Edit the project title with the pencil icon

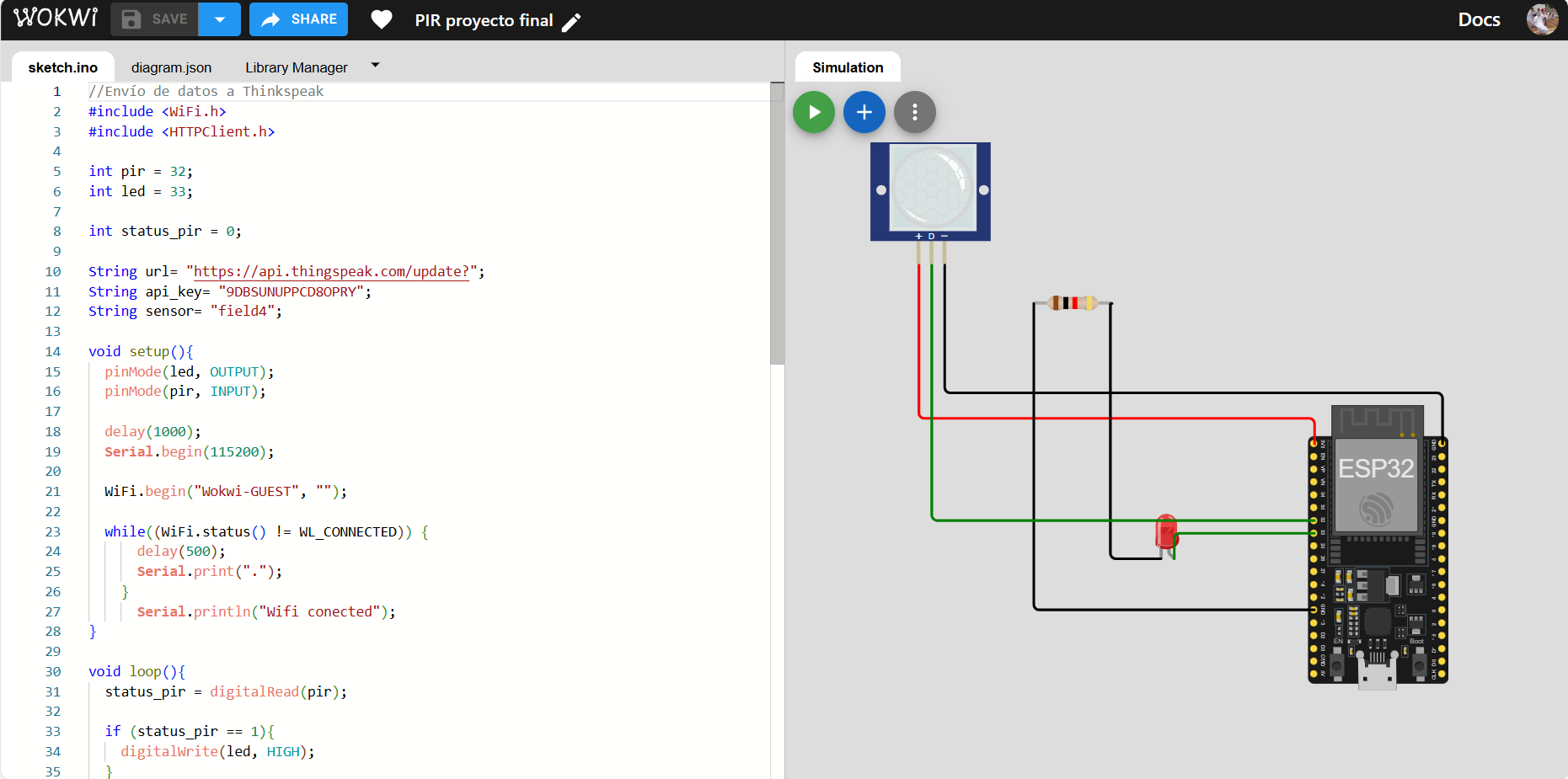click(x=571, y=22)
